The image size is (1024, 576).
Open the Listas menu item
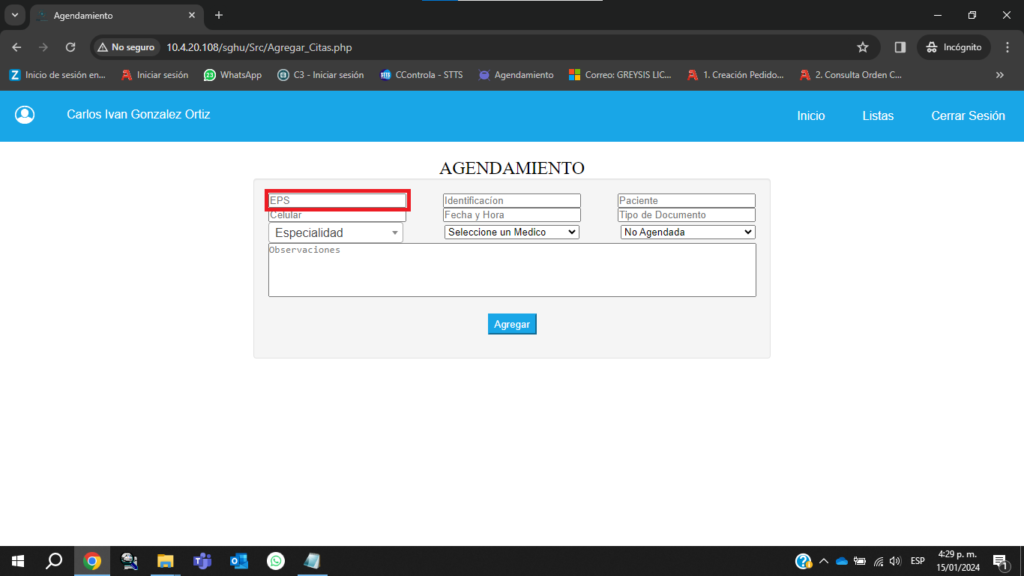click(x=878, y=116)
